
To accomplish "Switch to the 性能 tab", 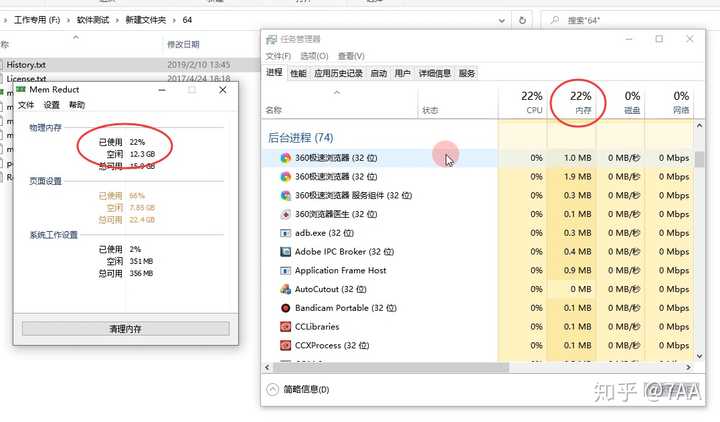I will click(x=298, y=73).
